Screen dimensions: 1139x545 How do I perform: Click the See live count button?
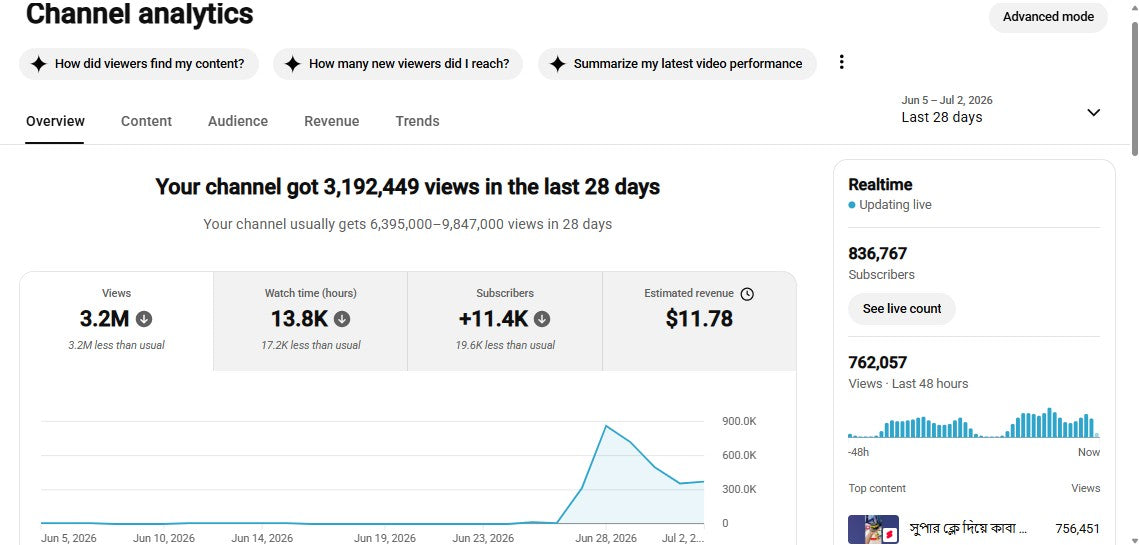point(901,309)
